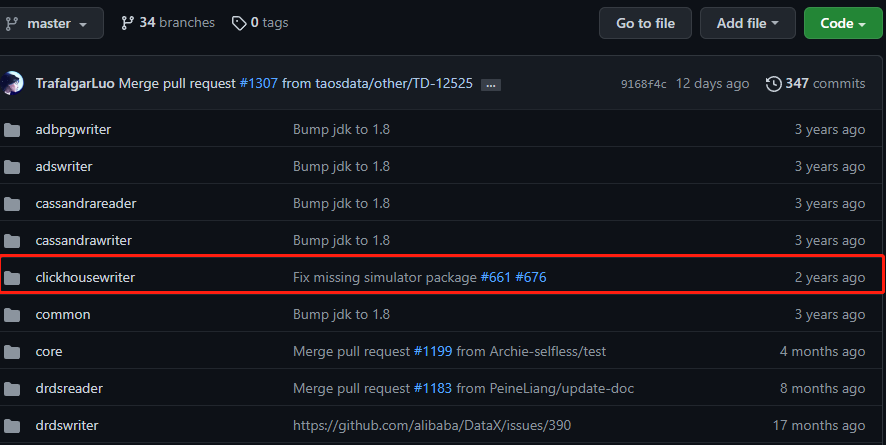Open issue #661 link
This screenshot has height=445, width=886.
tap(495, 278)
